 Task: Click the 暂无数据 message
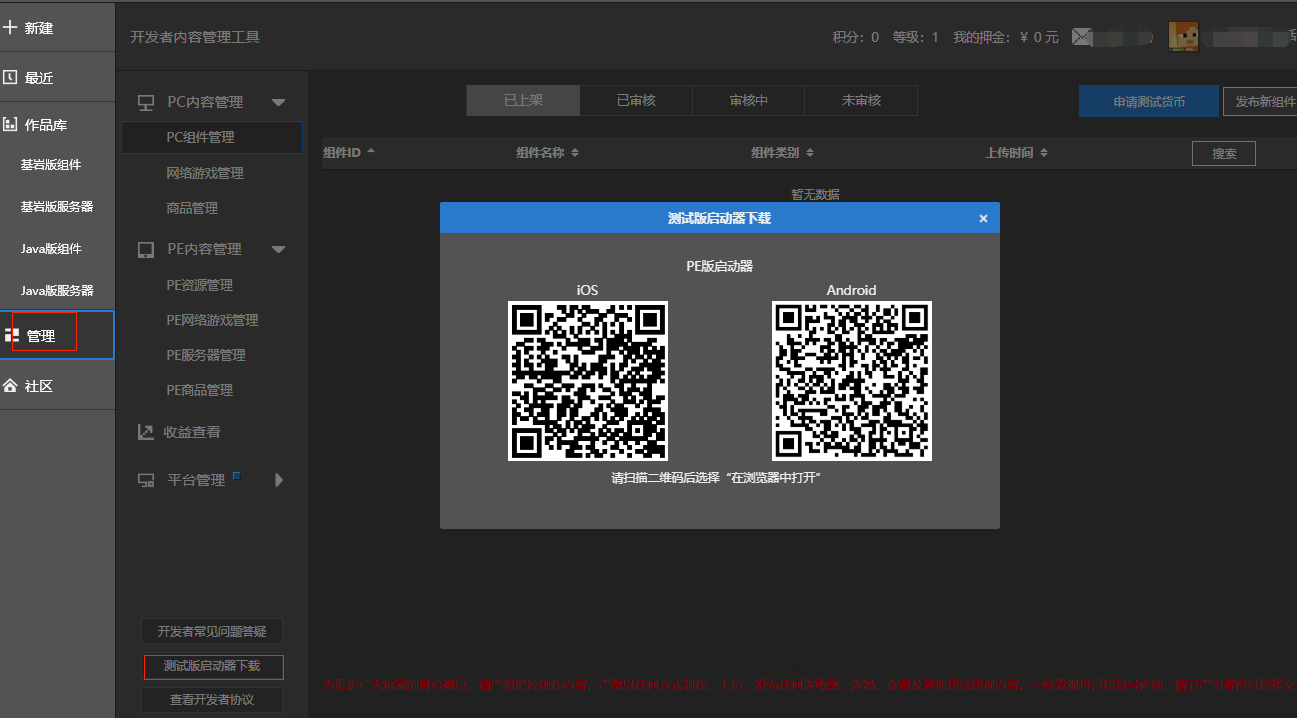pos(815,195)
